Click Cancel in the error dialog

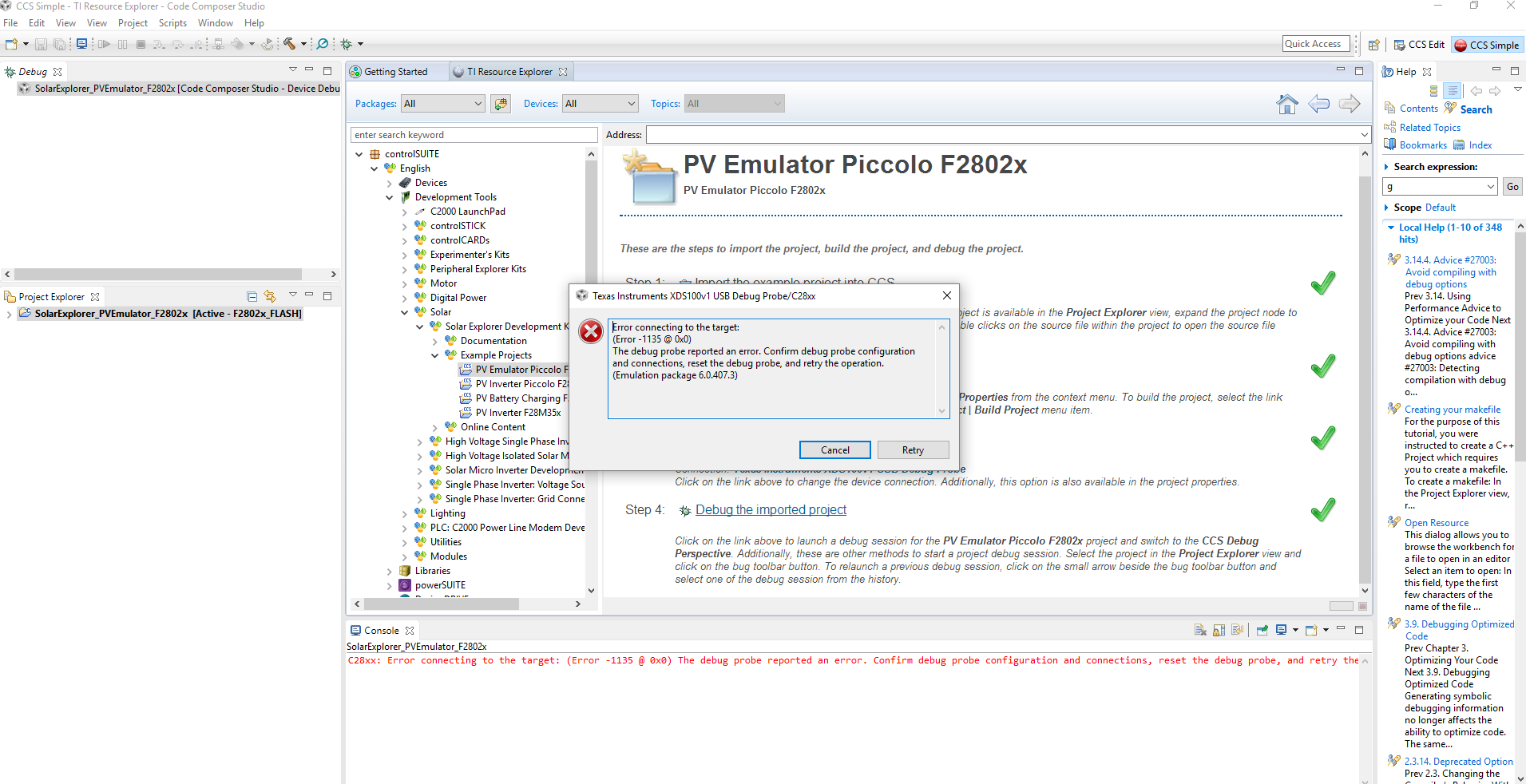(835, 450)
